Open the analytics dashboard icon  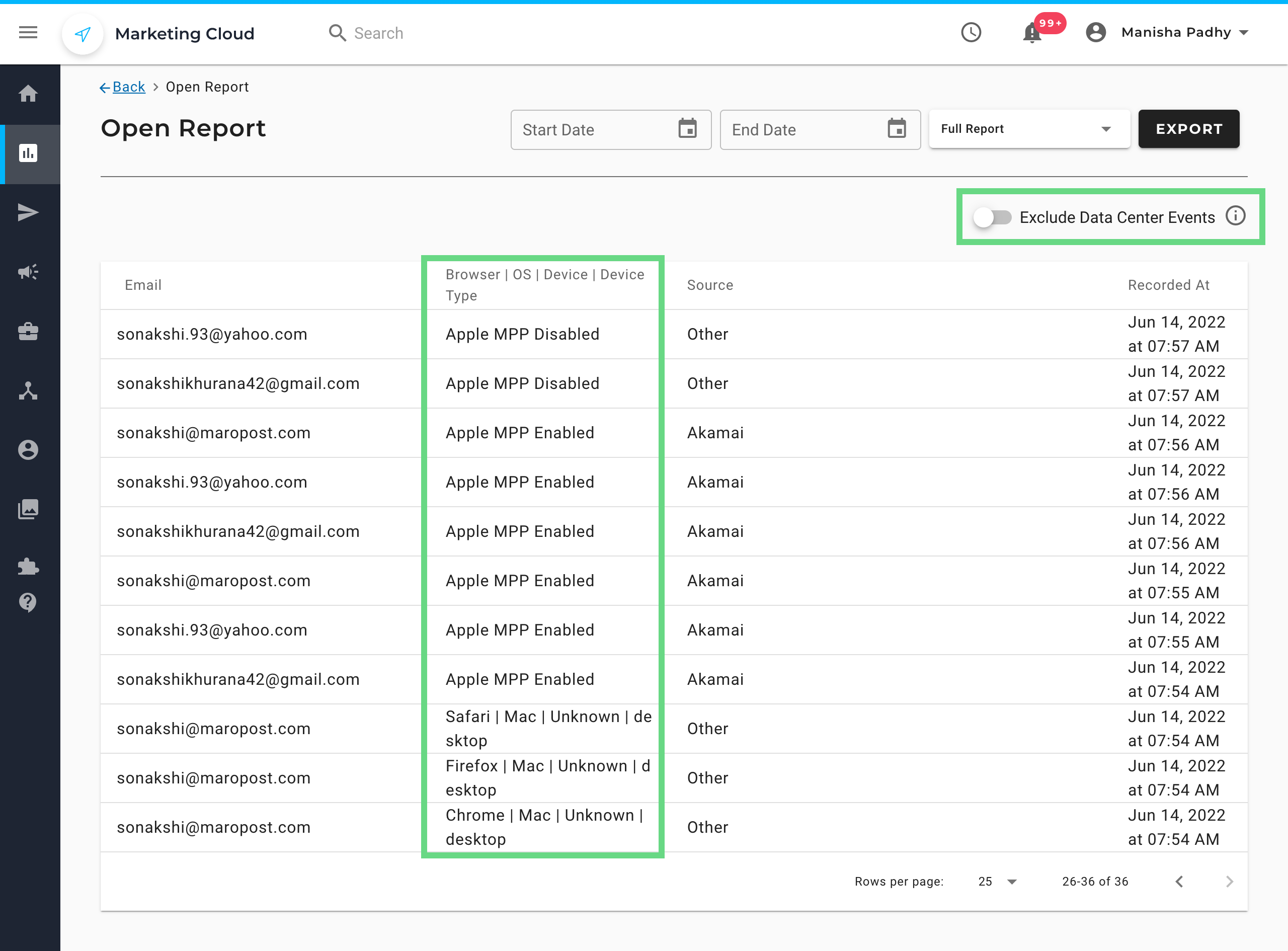[x=28, y=152]
